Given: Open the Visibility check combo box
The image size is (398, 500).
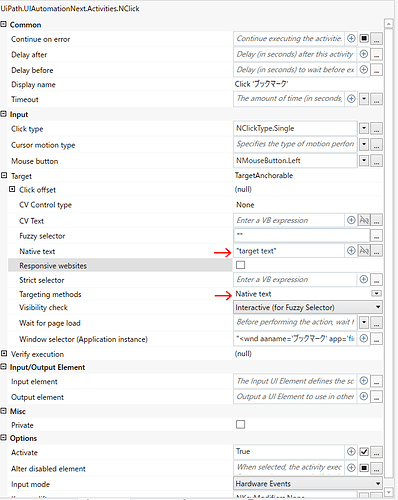Looking at the screenshot, I should click(308, 307).
